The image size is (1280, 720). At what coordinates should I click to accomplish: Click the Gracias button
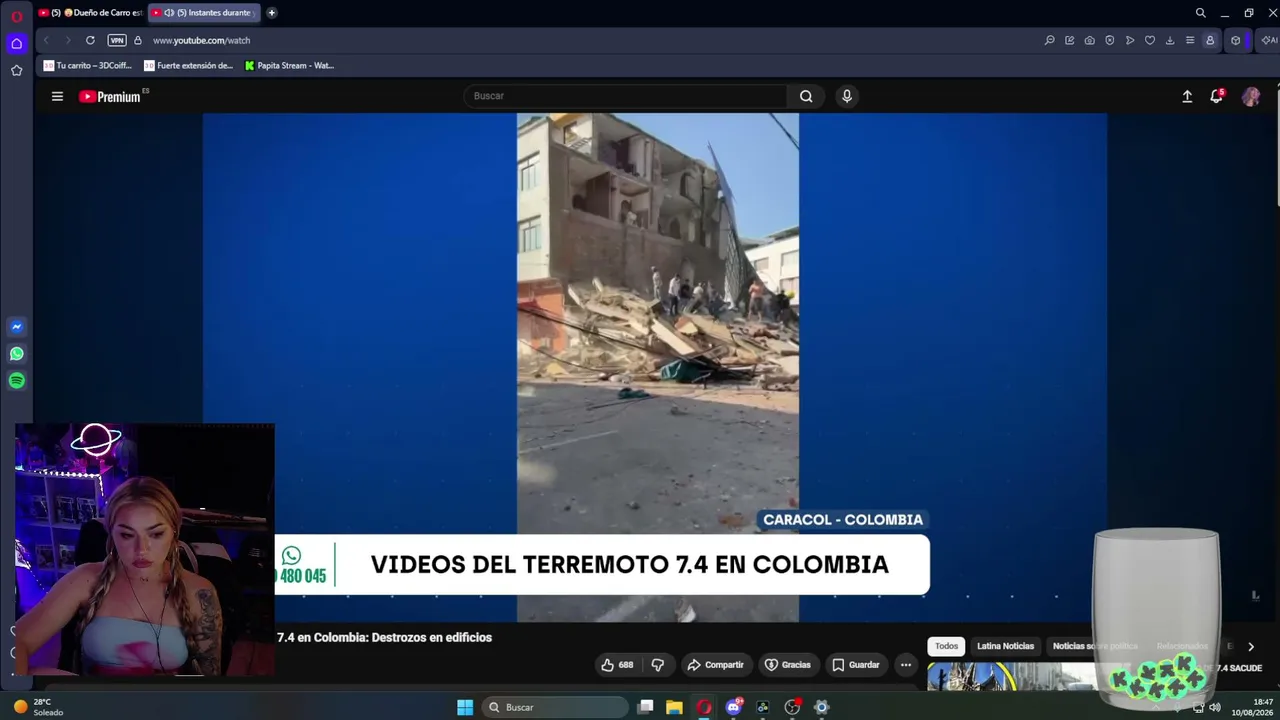(788, 665)
